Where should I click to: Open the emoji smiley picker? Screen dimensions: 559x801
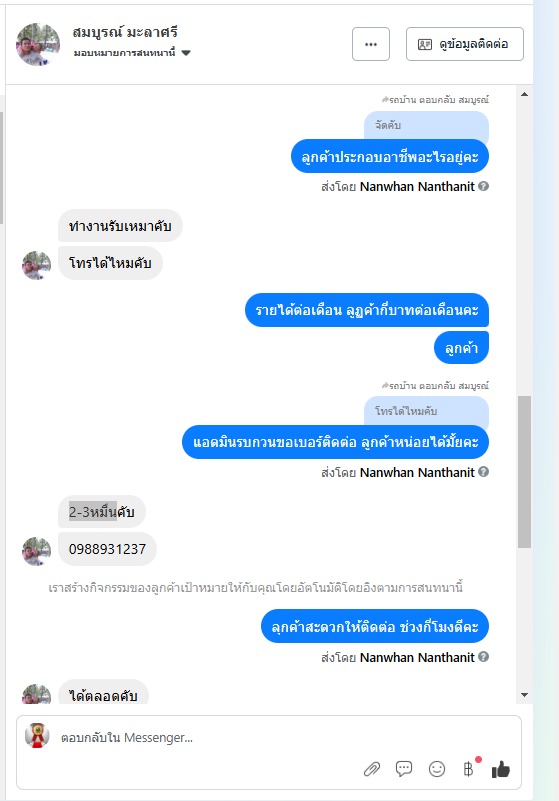click(x=437, y=769)
